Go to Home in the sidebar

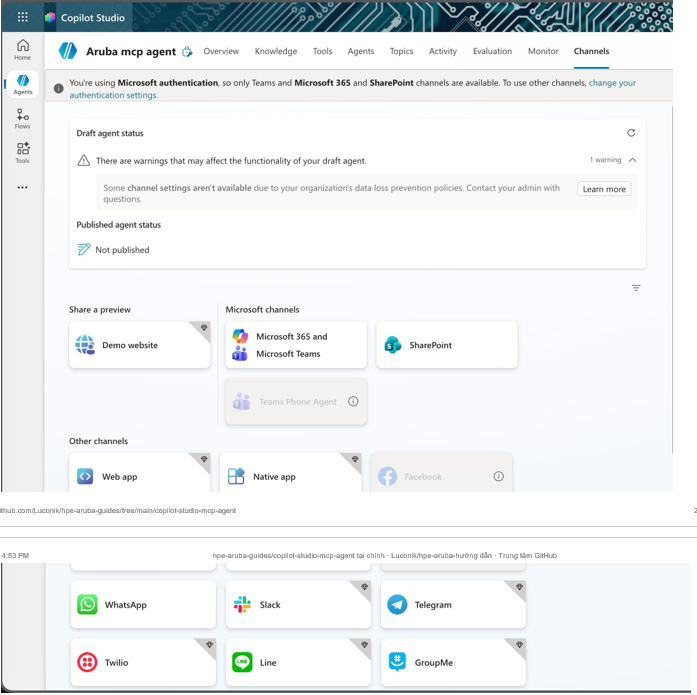(23, 50)
